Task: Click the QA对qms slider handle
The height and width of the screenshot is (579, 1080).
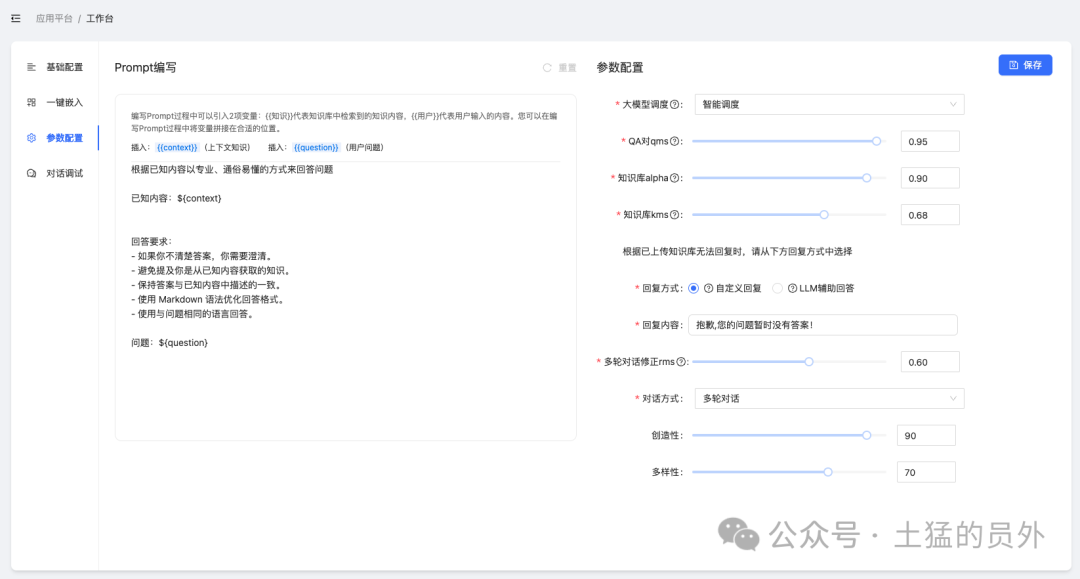Action: pos(876,141)
